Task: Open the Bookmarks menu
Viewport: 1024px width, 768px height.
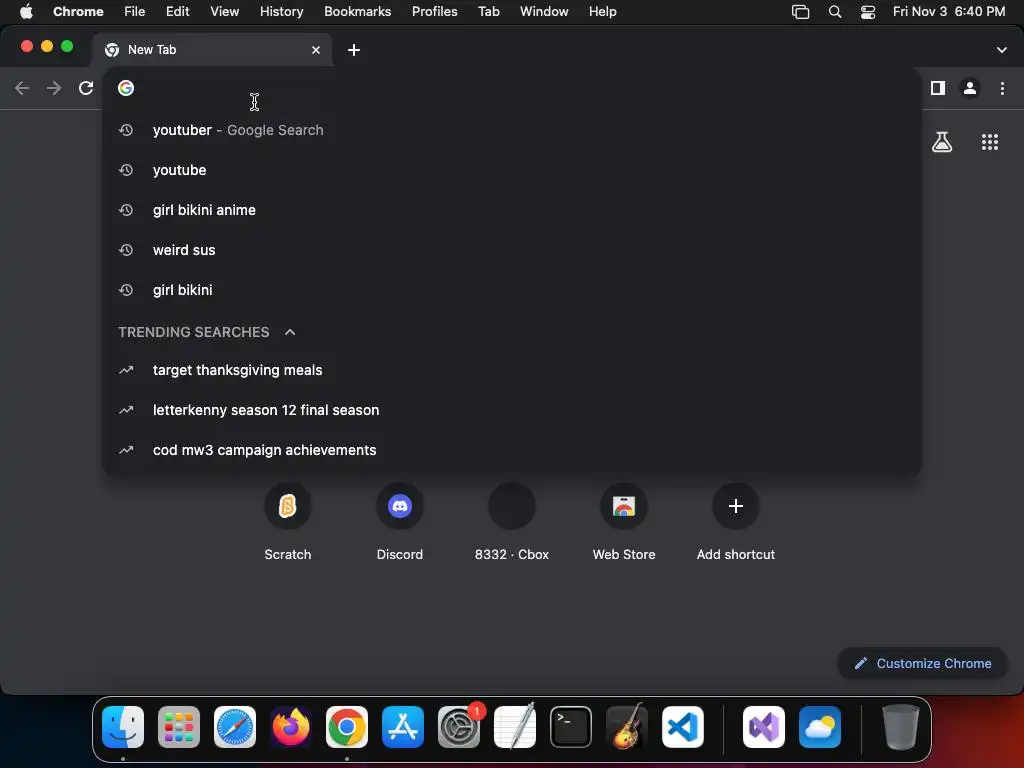Action: [357, 12]
